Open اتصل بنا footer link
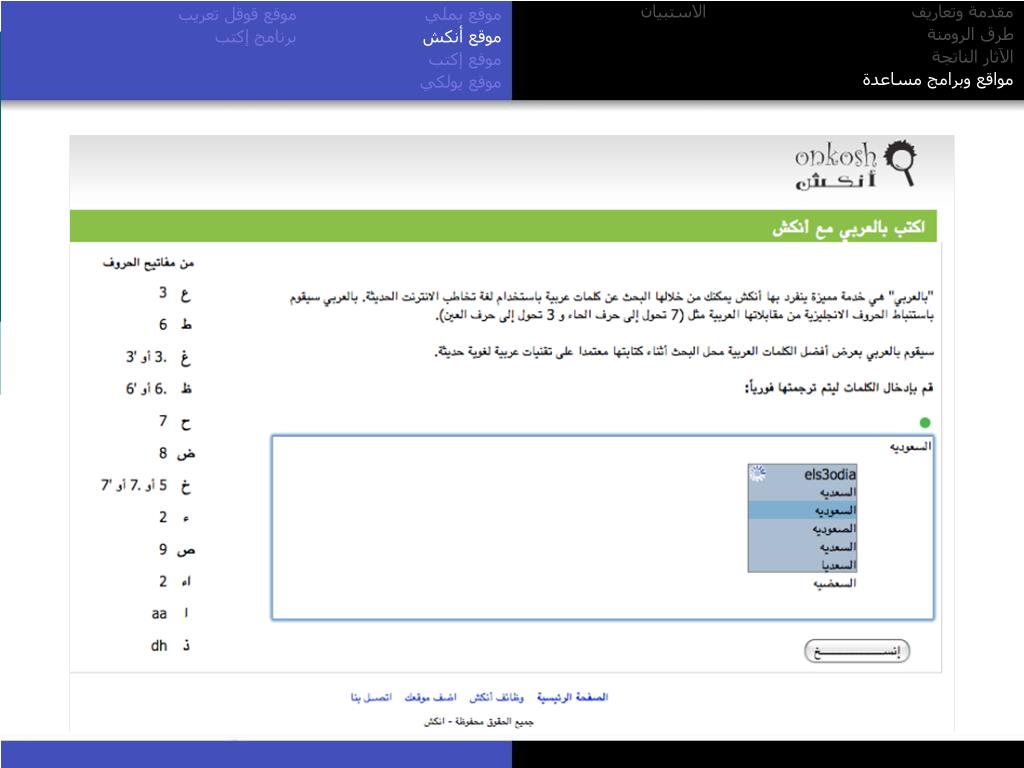The height and width of the screenshot is (768, 1024). [371, 697]
